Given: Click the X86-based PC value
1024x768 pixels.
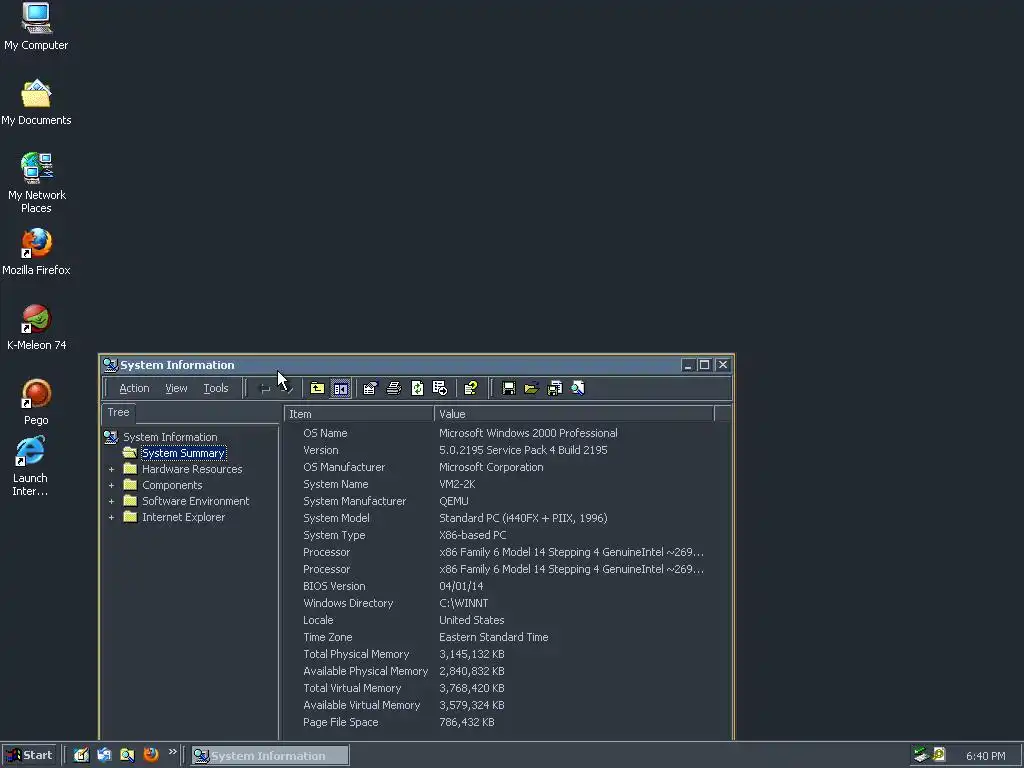Looking at the screenshot, I should [473, 536].
